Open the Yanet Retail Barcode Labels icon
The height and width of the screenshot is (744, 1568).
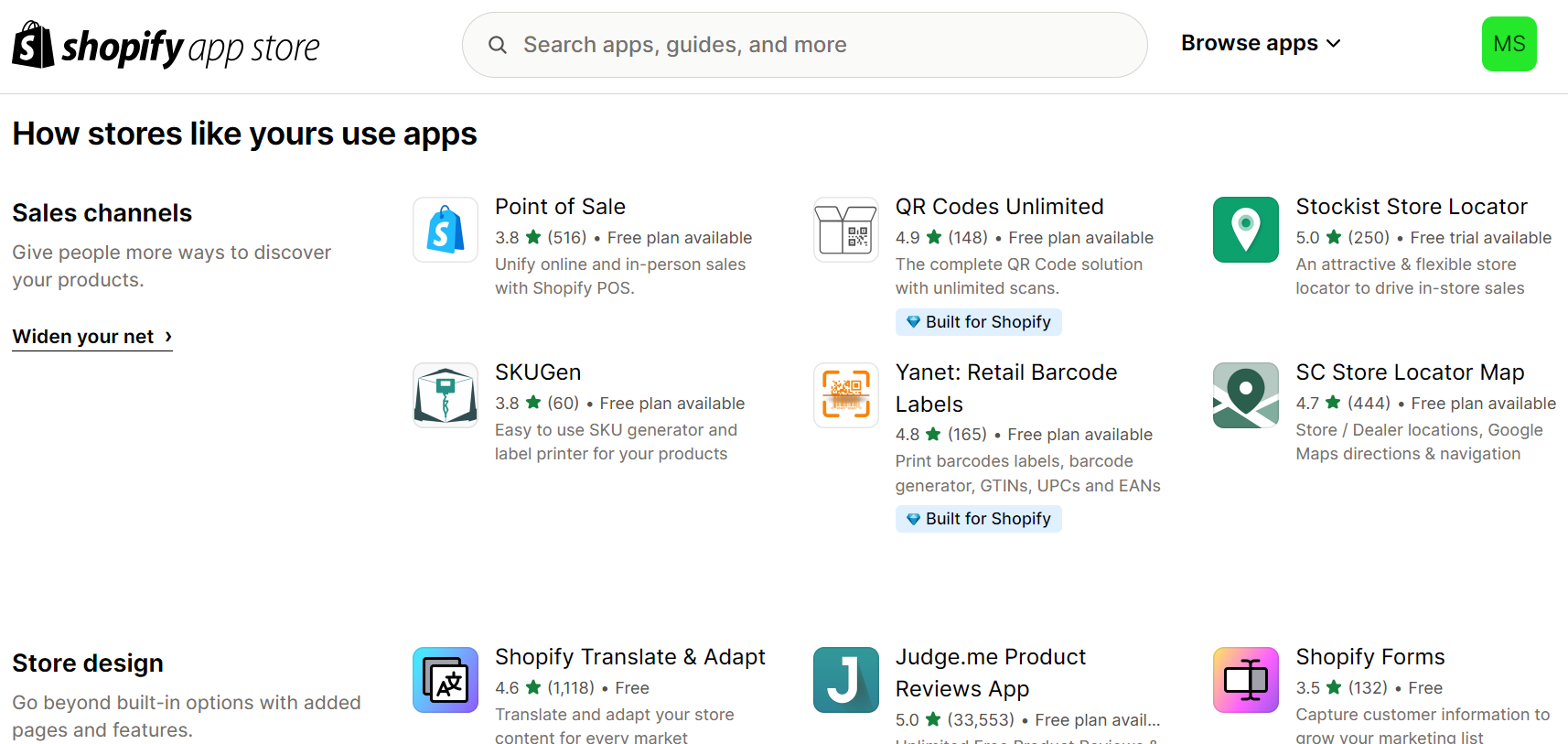coord(845,395)
